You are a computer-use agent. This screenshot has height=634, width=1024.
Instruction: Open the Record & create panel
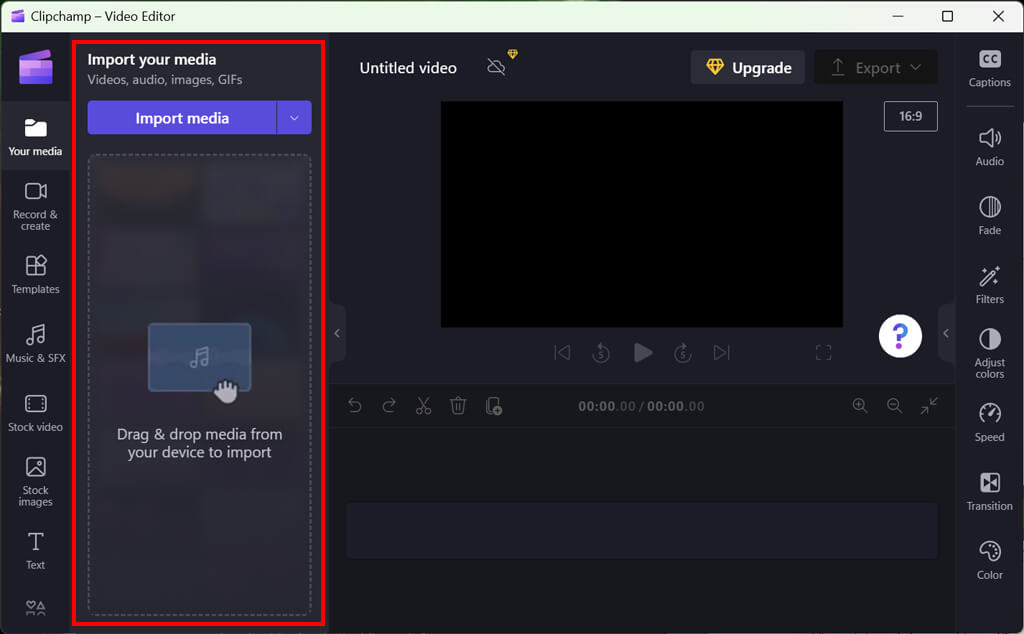pos(35,206)
